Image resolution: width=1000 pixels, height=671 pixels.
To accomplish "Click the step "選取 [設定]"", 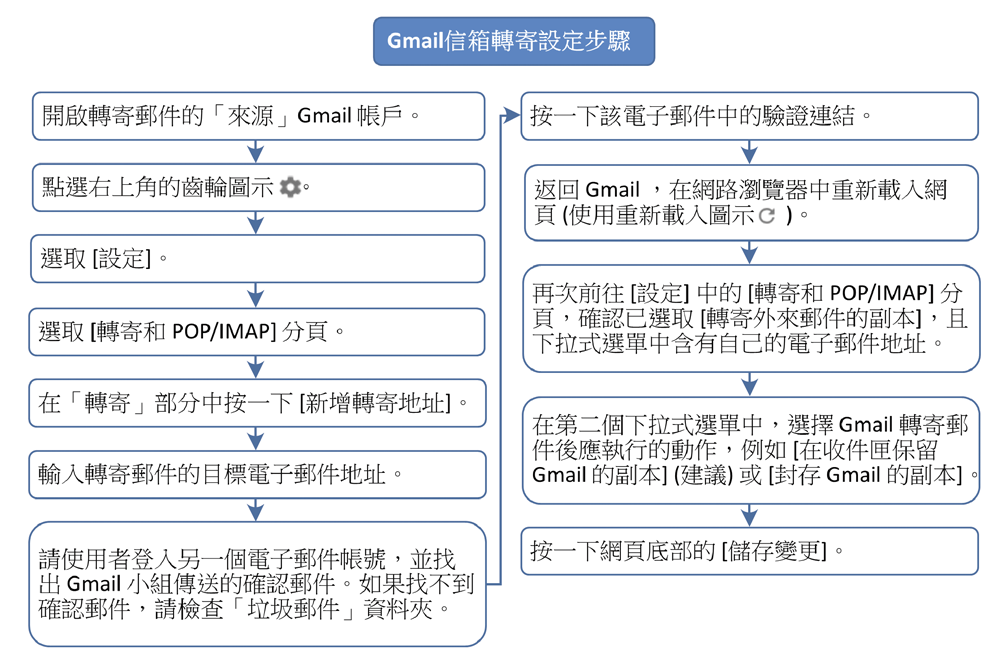I will [258, 259].
